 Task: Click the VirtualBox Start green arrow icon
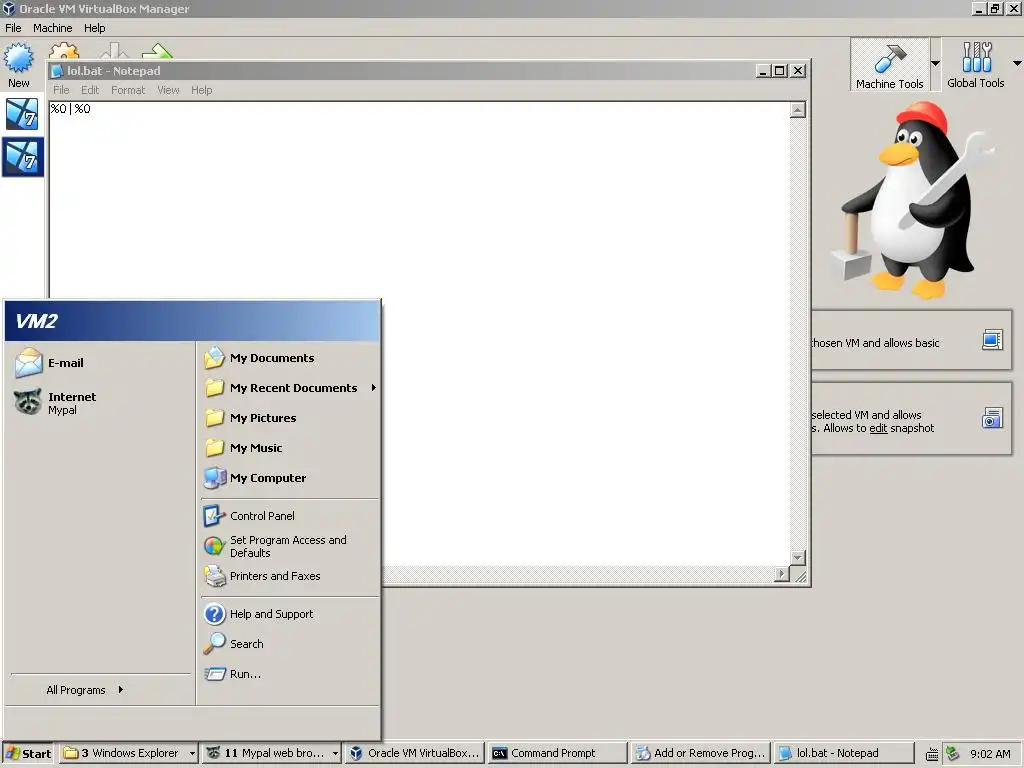[157, 52]
